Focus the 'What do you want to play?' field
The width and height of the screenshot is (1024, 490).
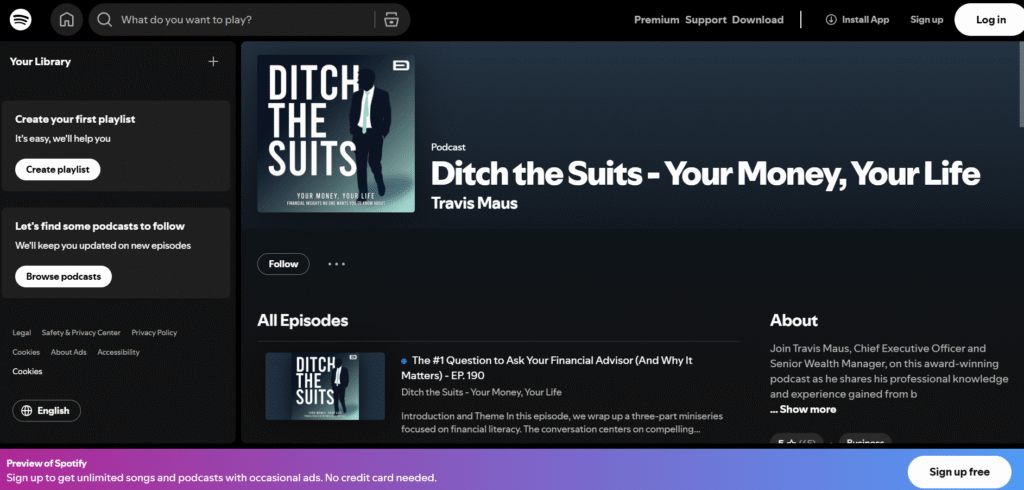click(240, 20)
